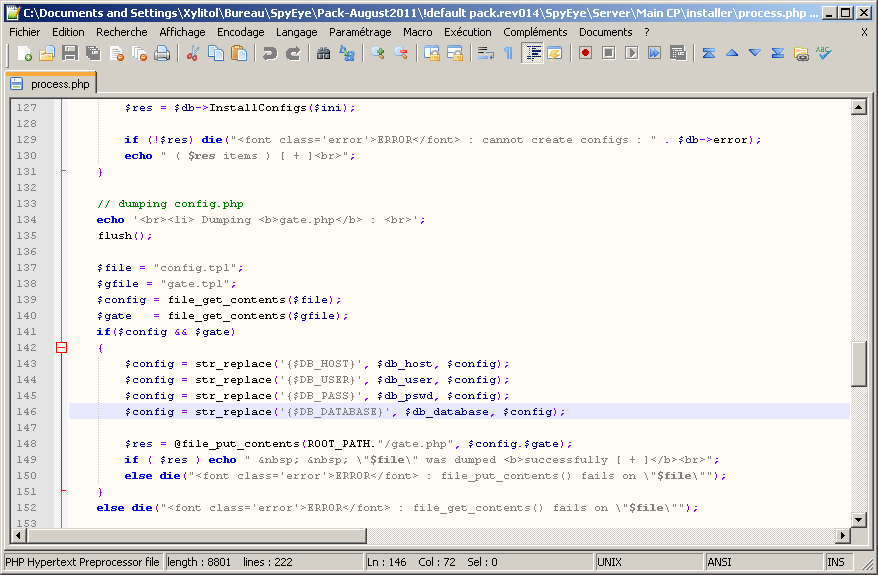Screen dimensions: 878x575
Task: Paste using the clipboard icon
Action: 239,54
